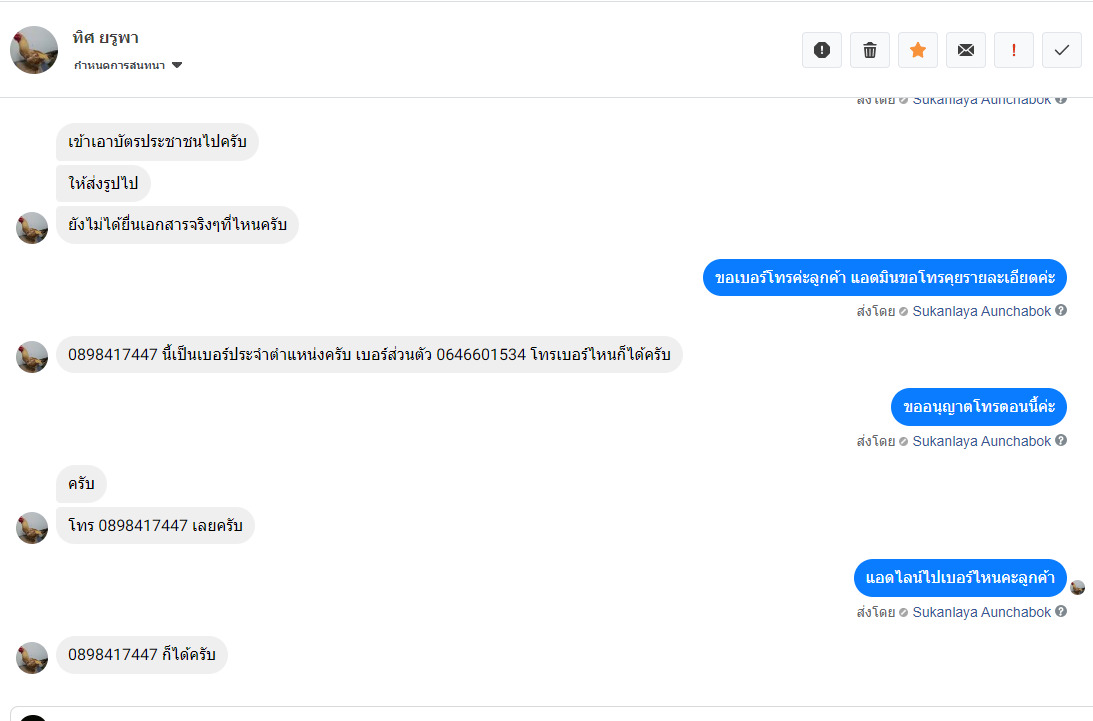The height and width of the screenshot is (721, 1093).
Task: Click help icon under the แอดไลน์ message
Action: tap(1061, 611)
